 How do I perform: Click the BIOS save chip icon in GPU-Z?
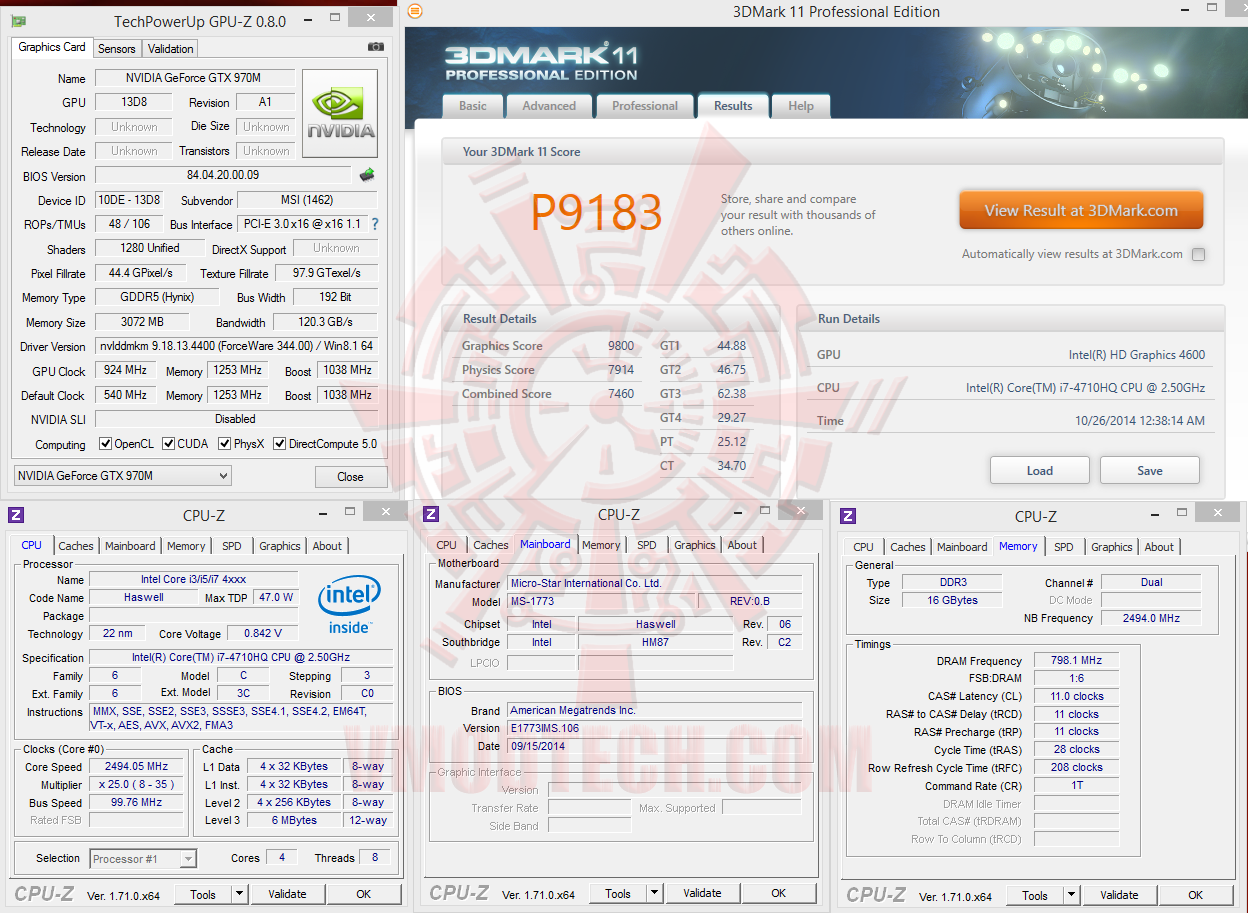[367, 175]
